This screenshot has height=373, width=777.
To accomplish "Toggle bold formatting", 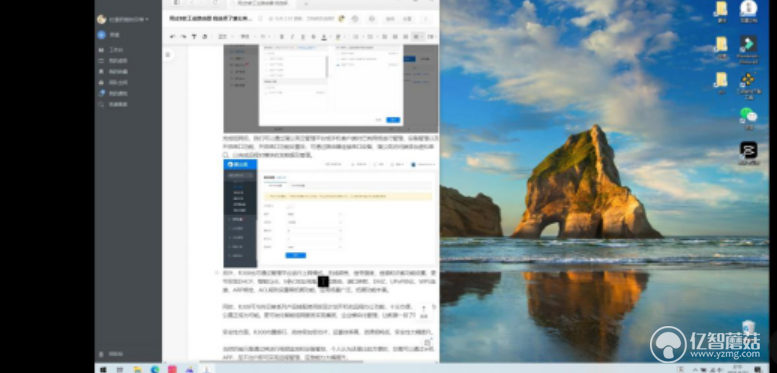I will [281, 37].
